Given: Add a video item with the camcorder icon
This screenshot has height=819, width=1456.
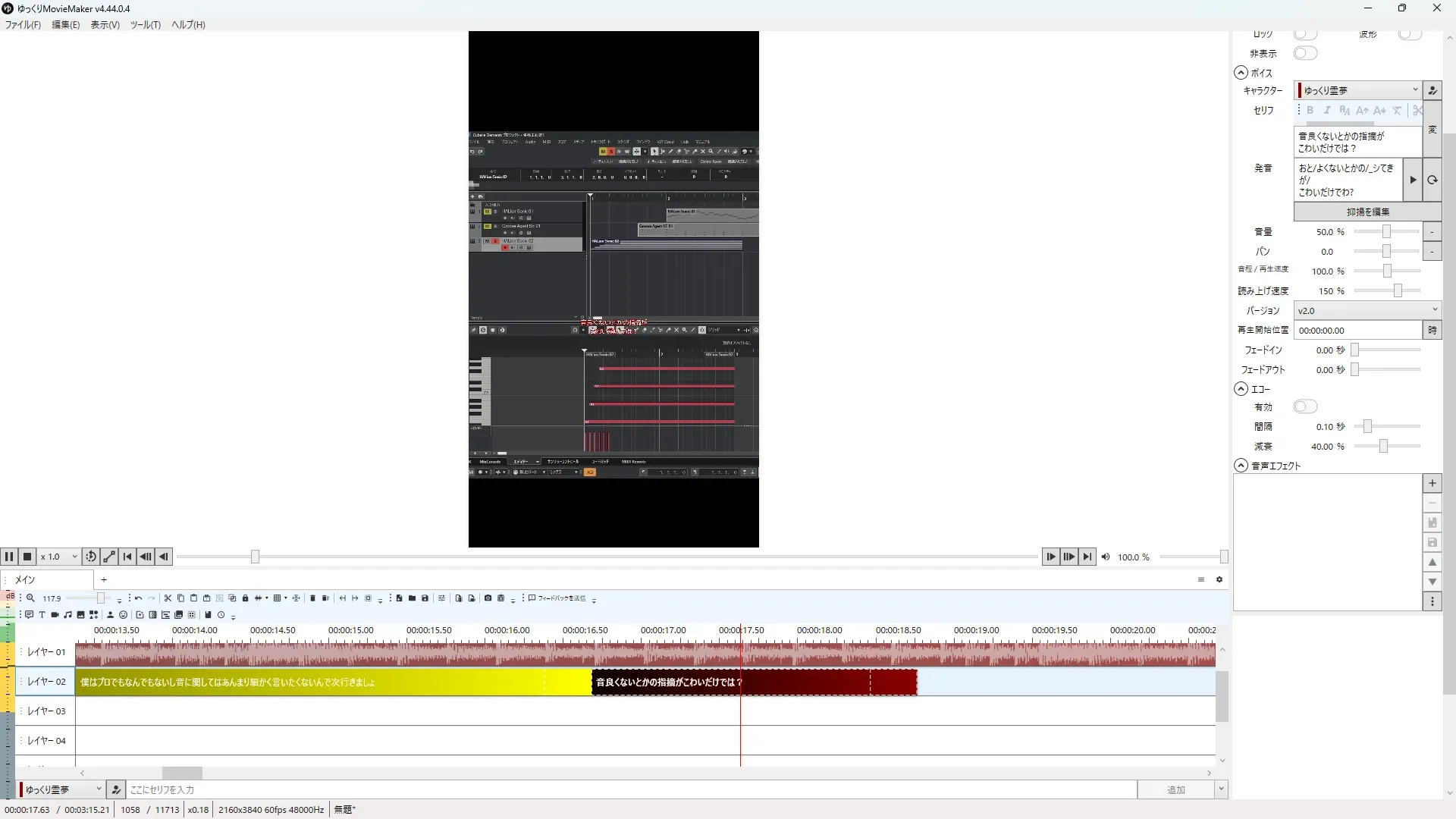Looking at the screenshot, I should tap(55, 615).
